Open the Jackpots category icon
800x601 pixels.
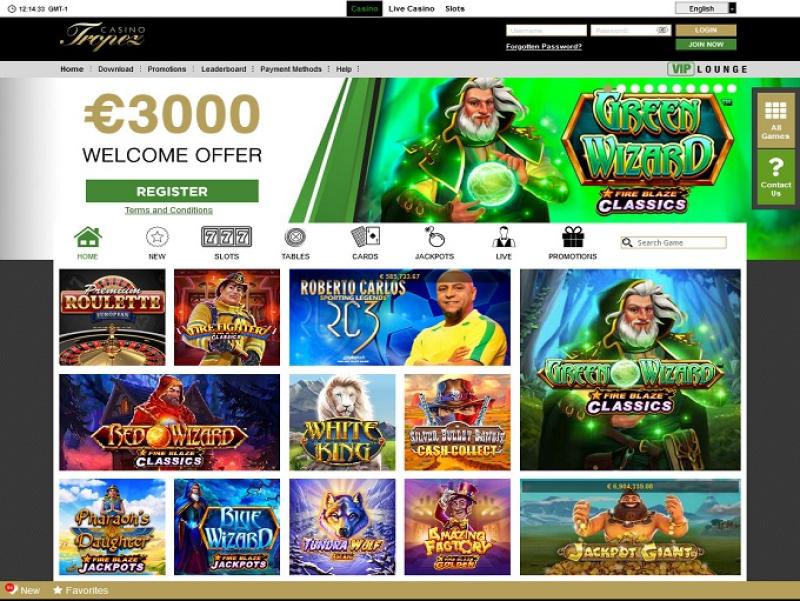[434, 237]
